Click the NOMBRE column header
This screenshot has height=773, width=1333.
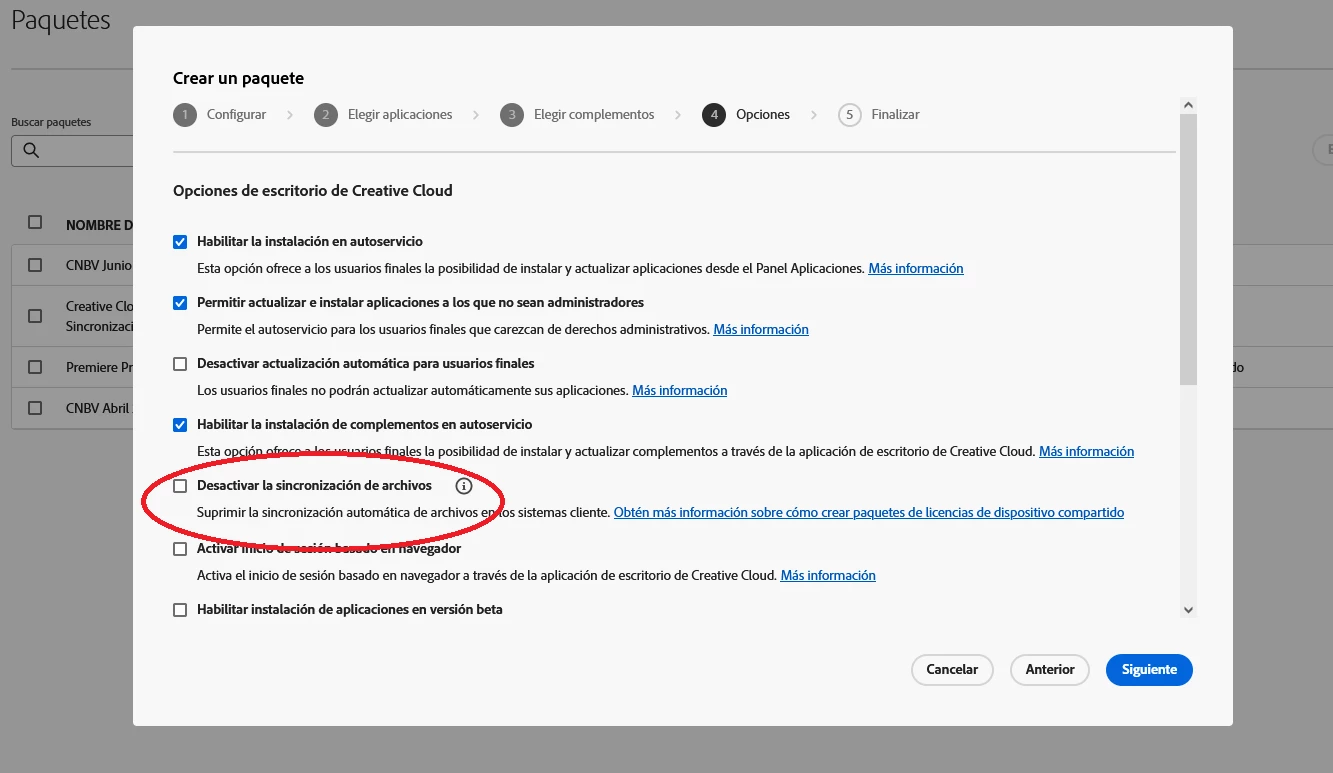point(99,225)
